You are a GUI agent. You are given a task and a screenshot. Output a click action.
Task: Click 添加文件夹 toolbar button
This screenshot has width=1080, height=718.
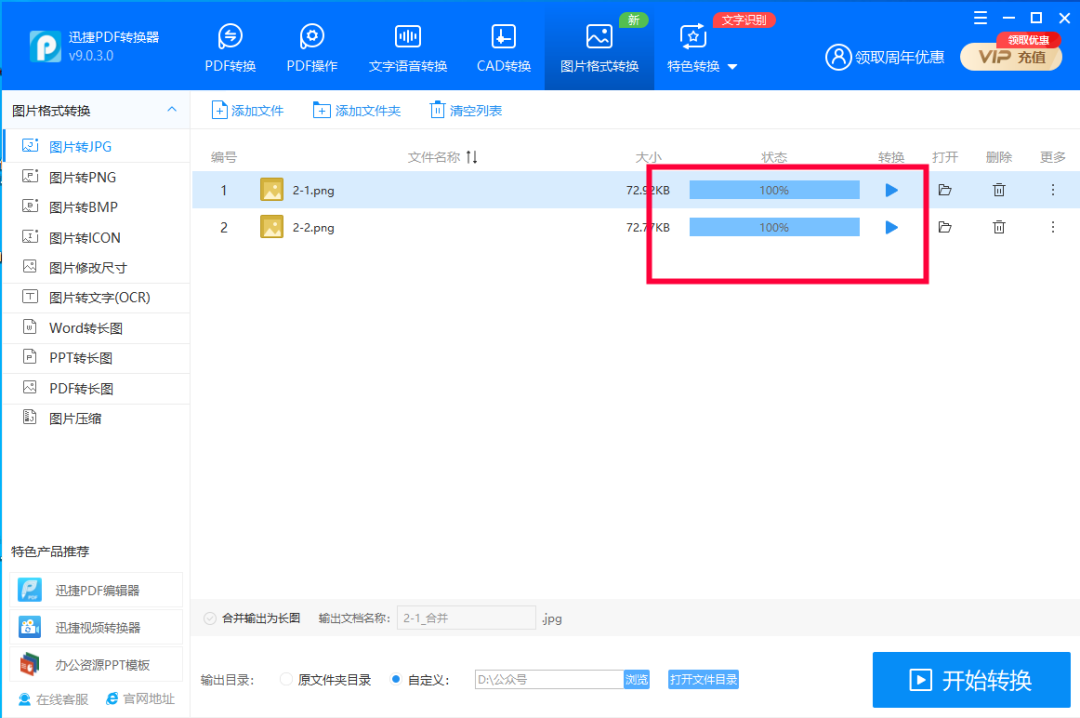(356, 110)
